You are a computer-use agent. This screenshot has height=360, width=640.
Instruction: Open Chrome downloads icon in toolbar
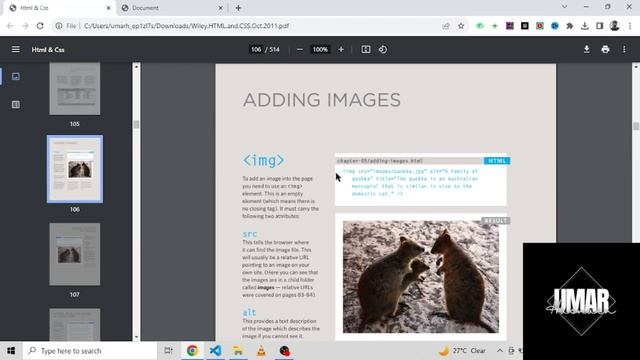coord(584,26)
